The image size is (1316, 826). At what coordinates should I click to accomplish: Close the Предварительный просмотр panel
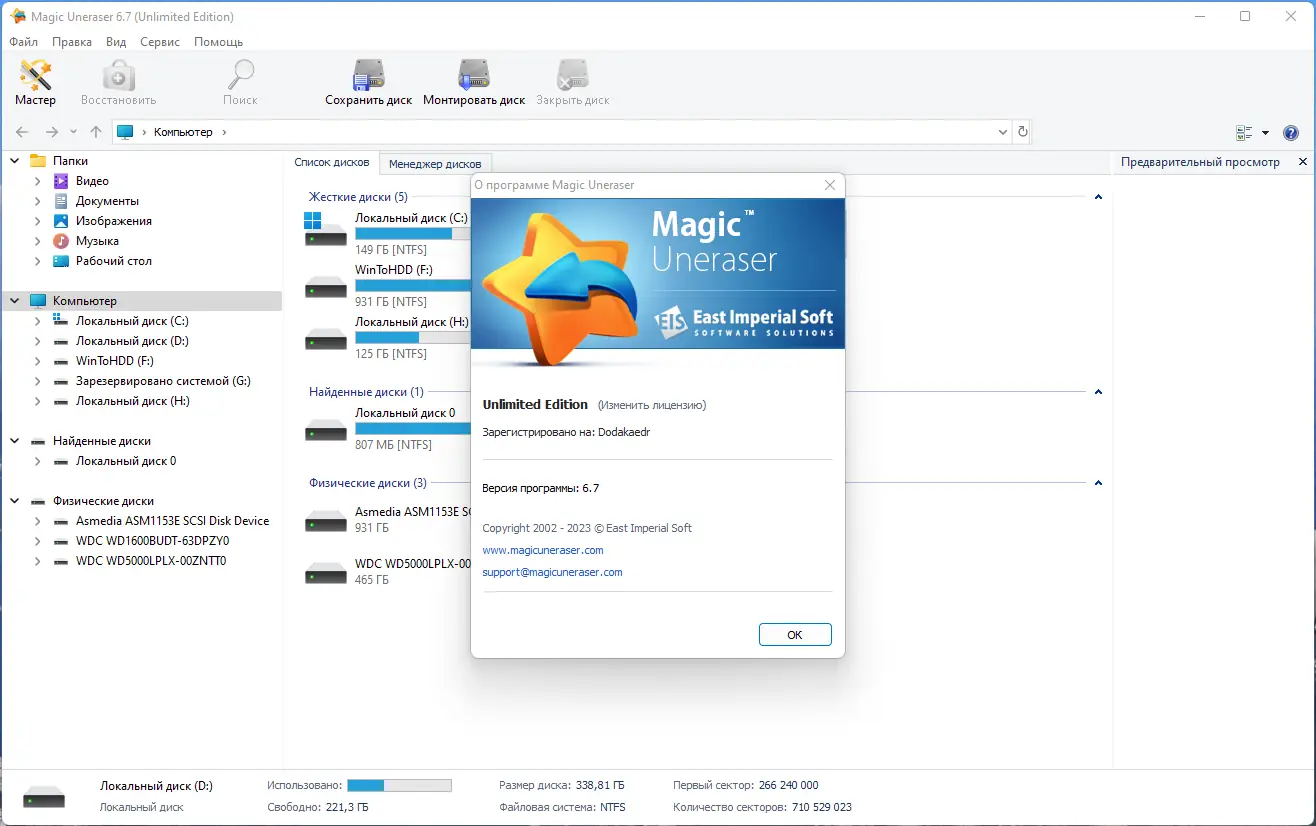coord(1303,161)
